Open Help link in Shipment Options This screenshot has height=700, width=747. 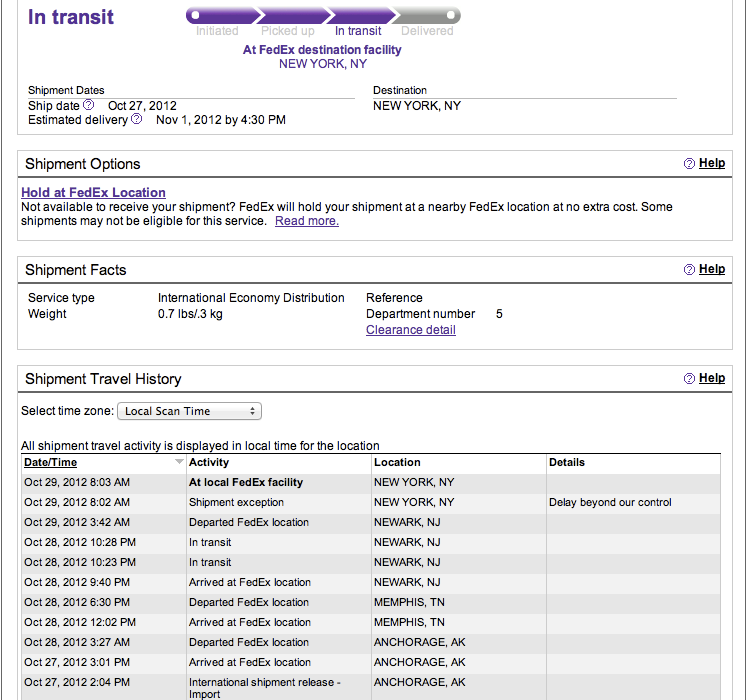712,163
